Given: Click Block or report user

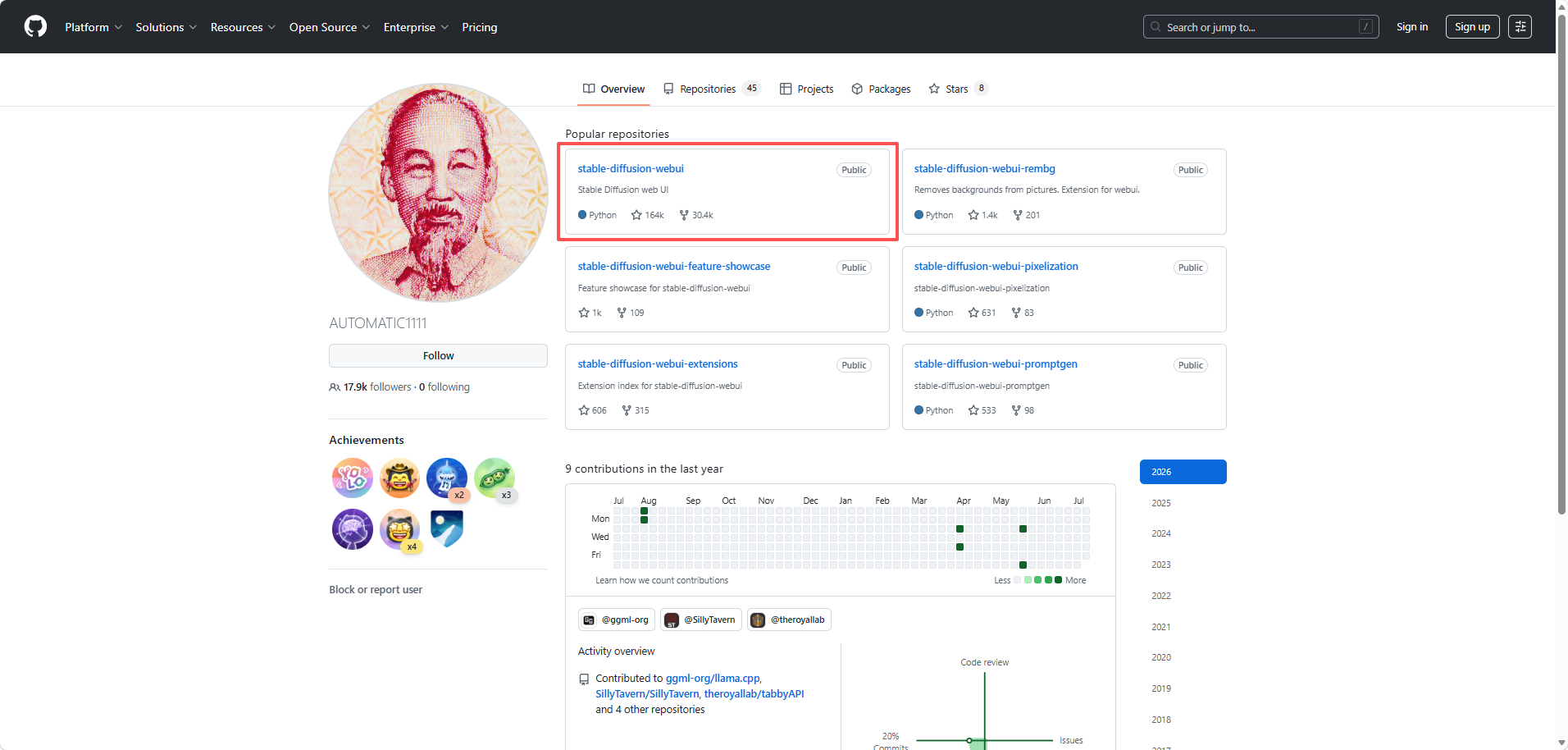Looking at the screenshot, I should [376, 589].
